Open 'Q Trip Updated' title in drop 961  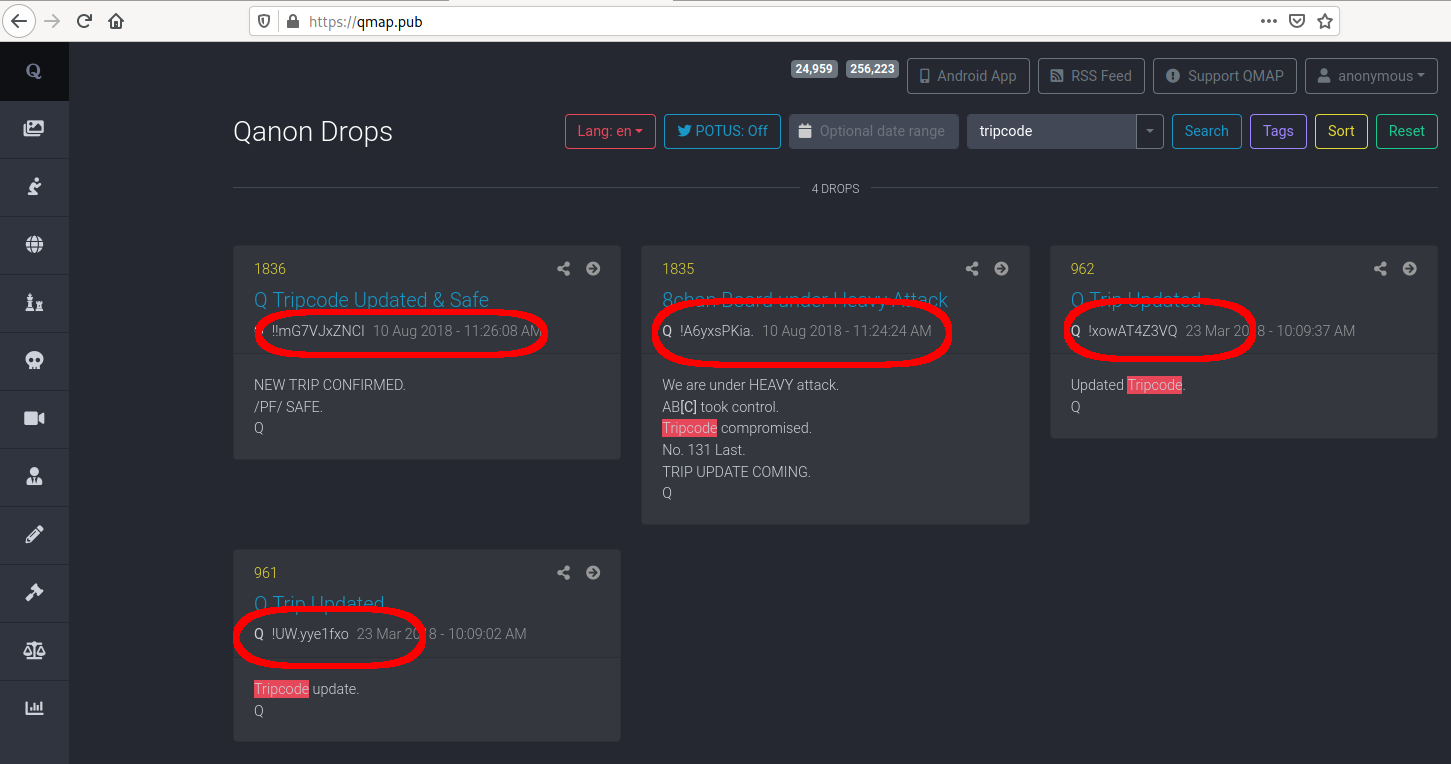(x=319, y=603)
